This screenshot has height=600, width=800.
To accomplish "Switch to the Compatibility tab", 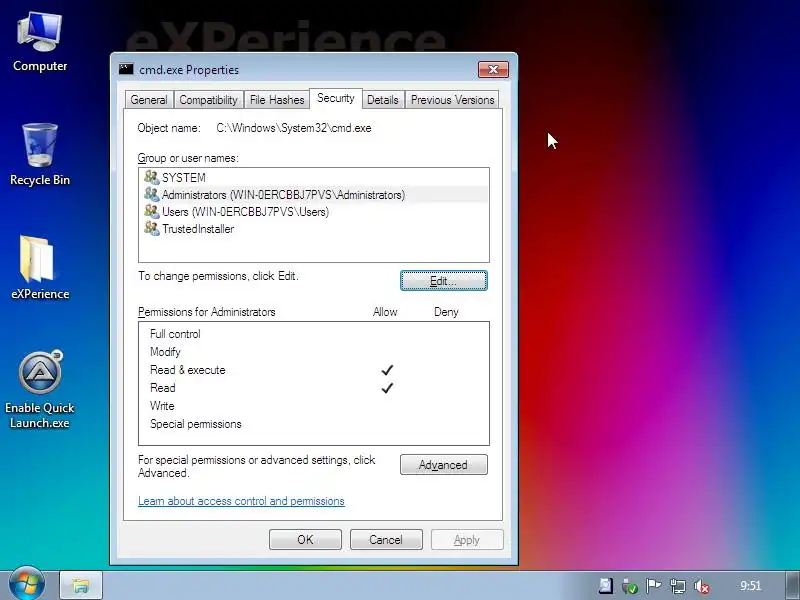I will tap(208, 99).
